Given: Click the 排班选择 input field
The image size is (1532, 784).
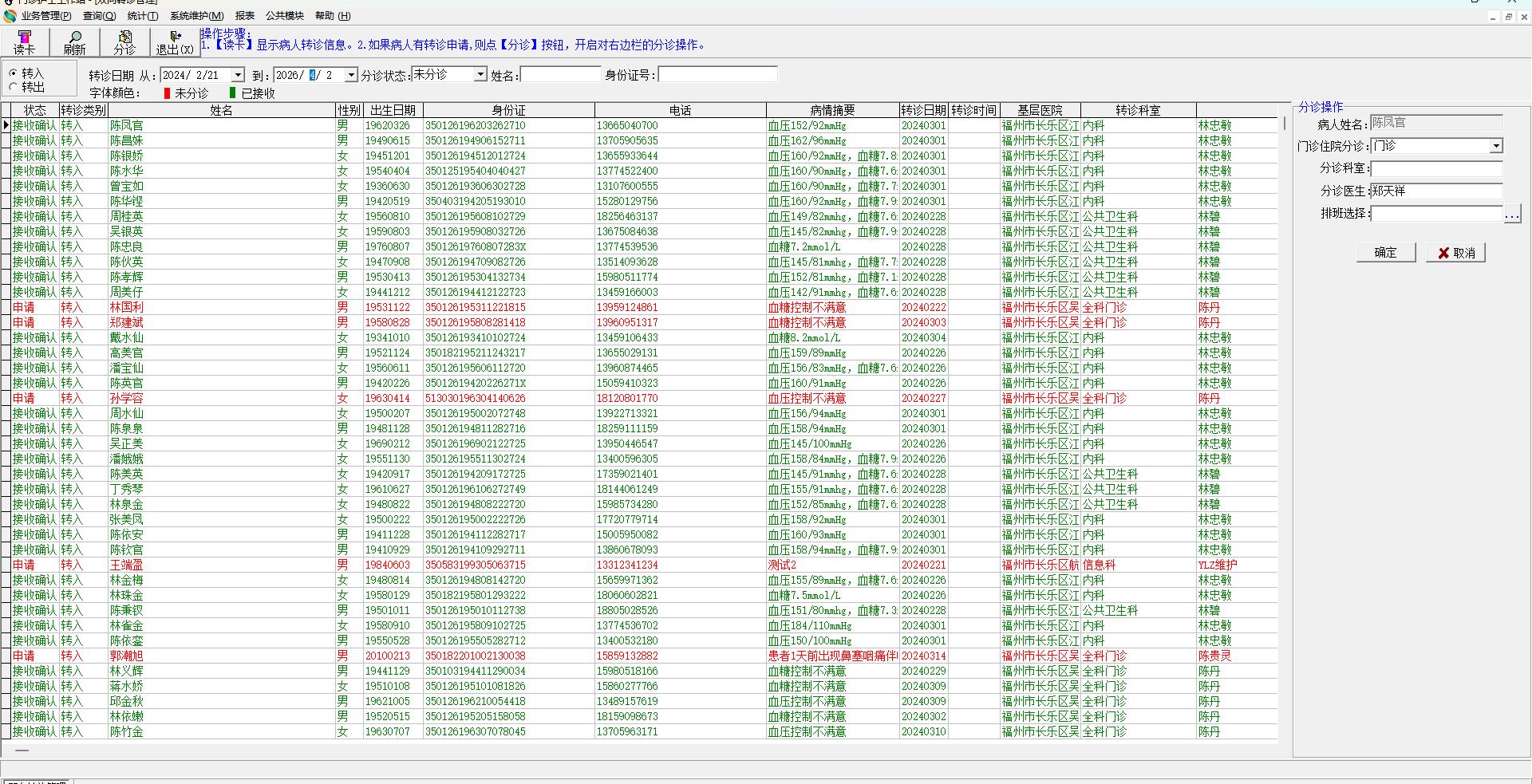Looking at the screenshot, I should pyautogui.click(x=1436, y=214).
